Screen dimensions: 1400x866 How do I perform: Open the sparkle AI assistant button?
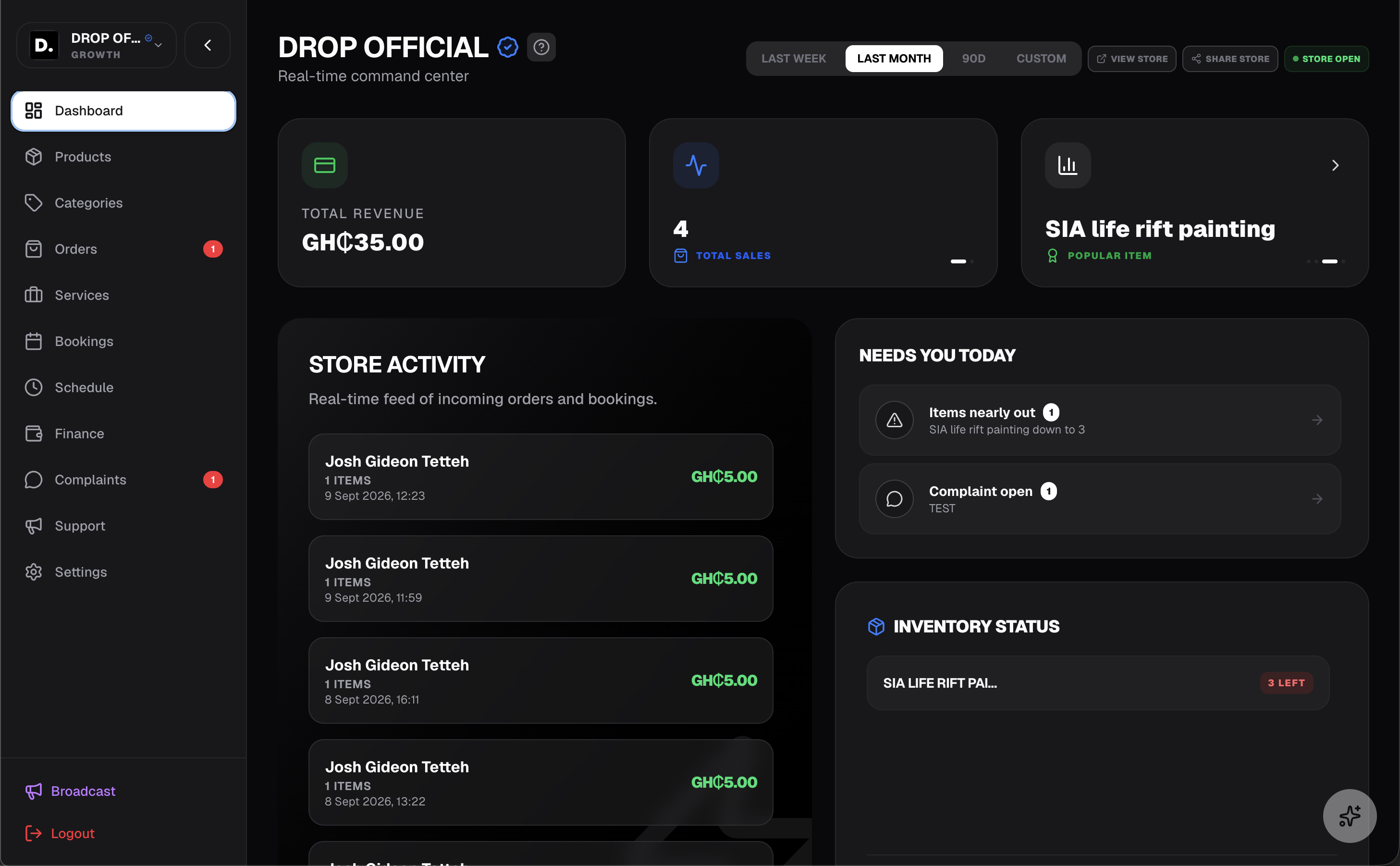point(1350,816)
